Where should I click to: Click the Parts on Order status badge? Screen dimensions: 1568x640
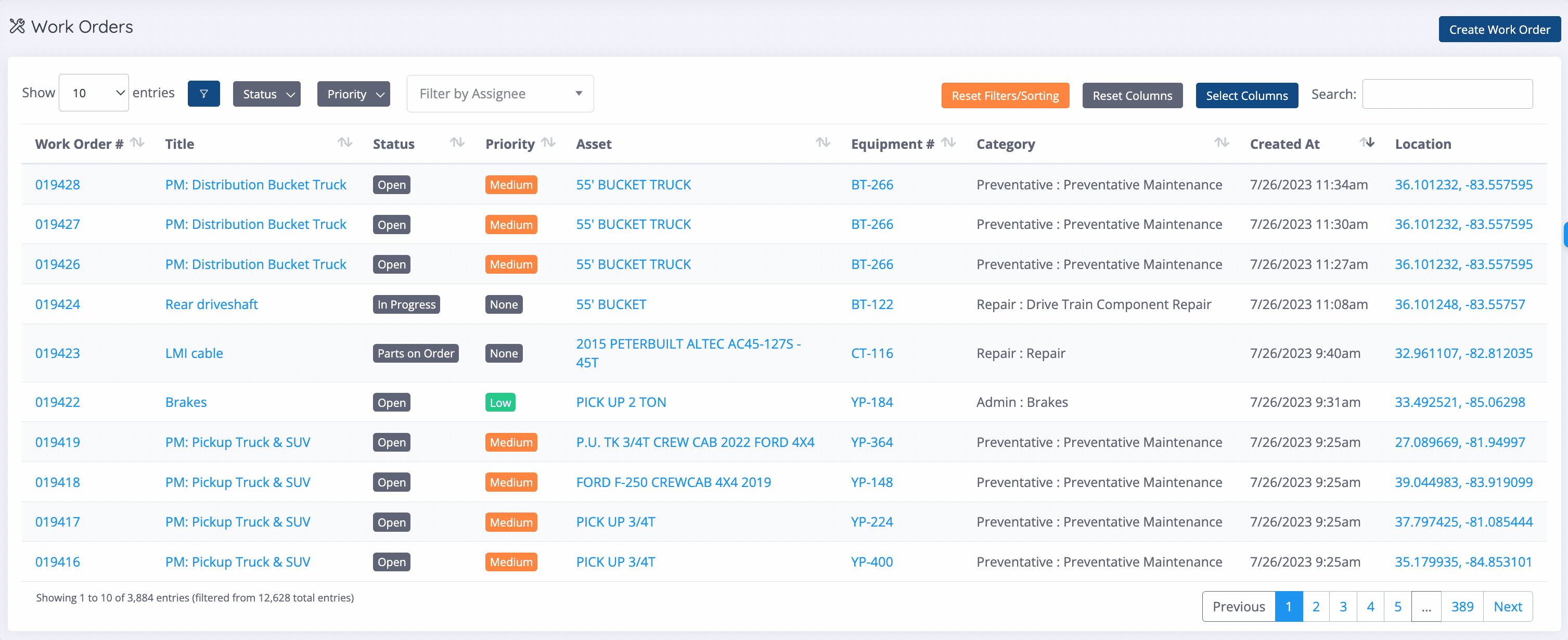click(416, 353)
